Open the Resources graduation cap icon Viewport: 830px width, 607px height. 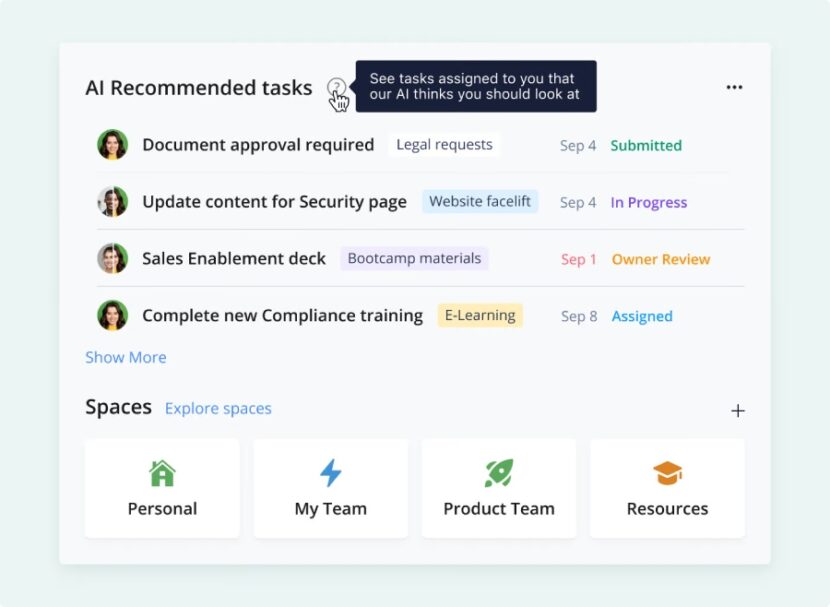[666, 470]
